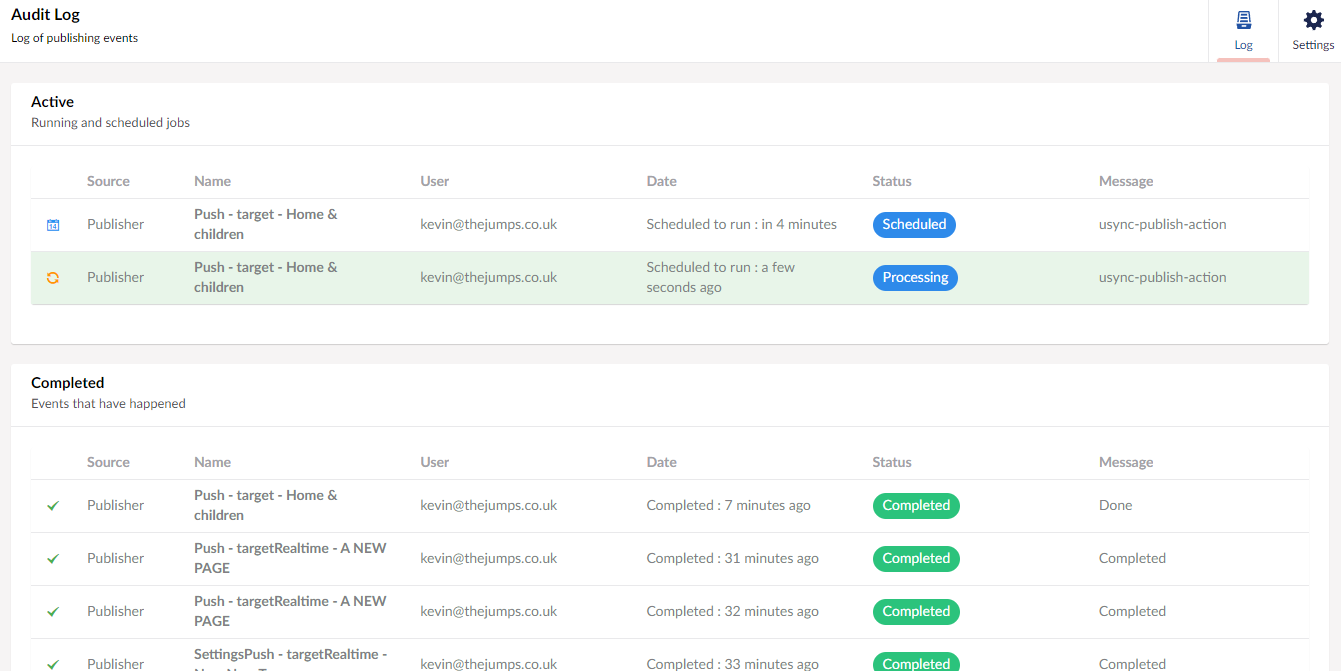Screen dimensions: 1341x671
Task: Click the Date column header in Completed table
Action: tap(661, 462)
